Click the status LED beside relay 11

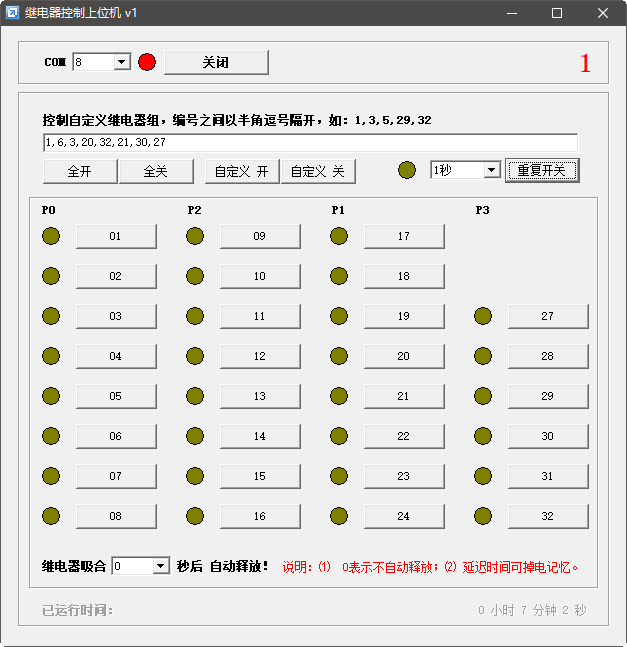click(x=195, y=316)
